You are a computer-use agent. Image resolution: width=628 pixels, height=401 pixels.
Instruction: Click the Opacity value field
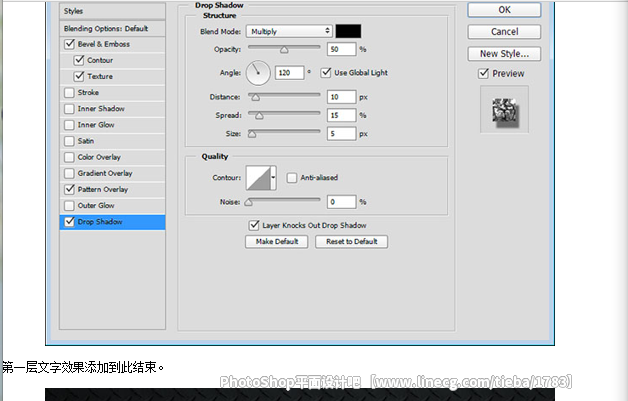click(341, 49)
